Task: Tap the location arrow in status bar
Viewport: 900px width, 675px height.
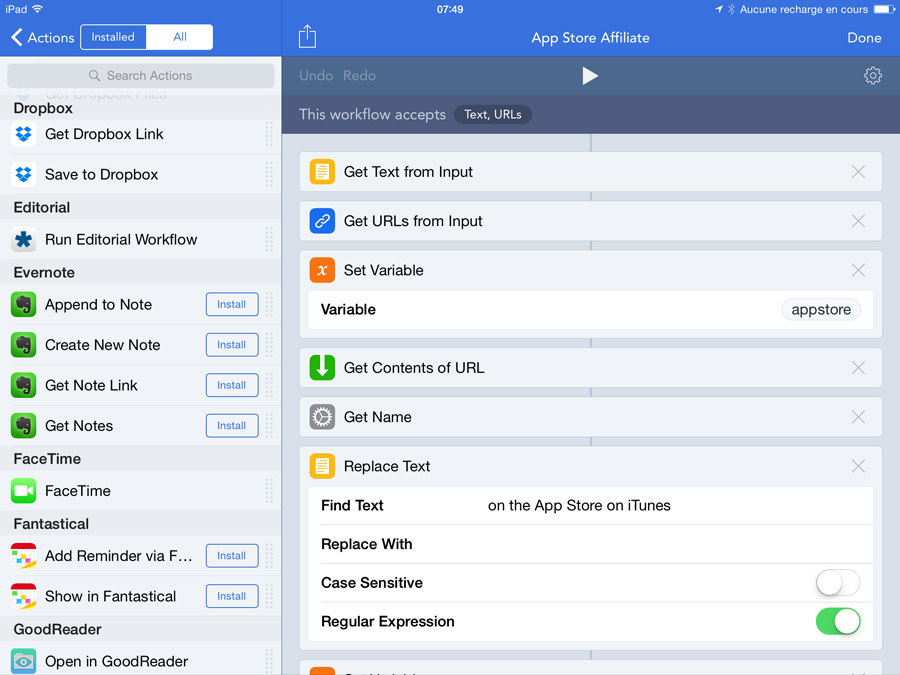Action: (x=719, y=9)
